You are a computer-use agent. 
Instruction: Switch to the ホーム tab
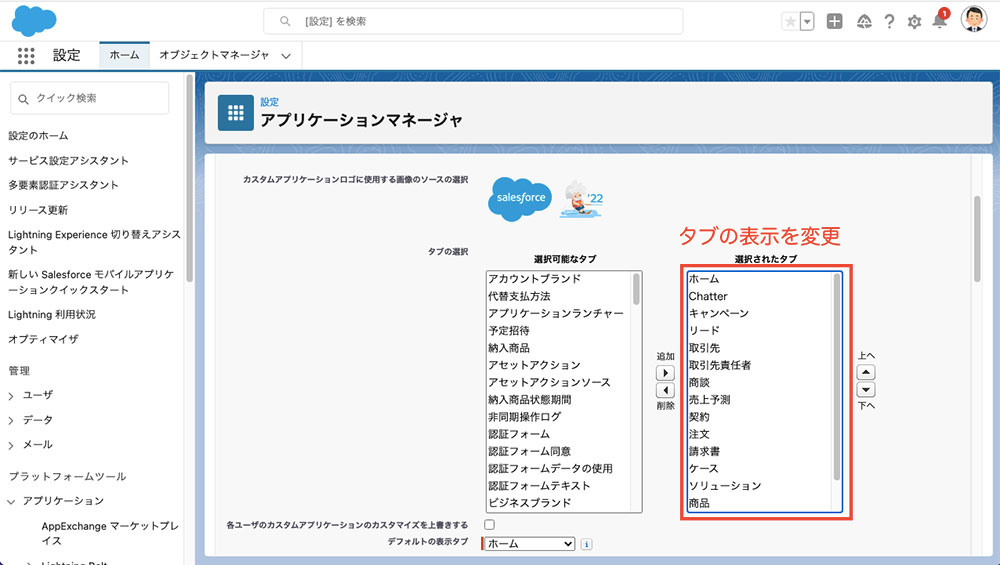(x=124, y=55)
